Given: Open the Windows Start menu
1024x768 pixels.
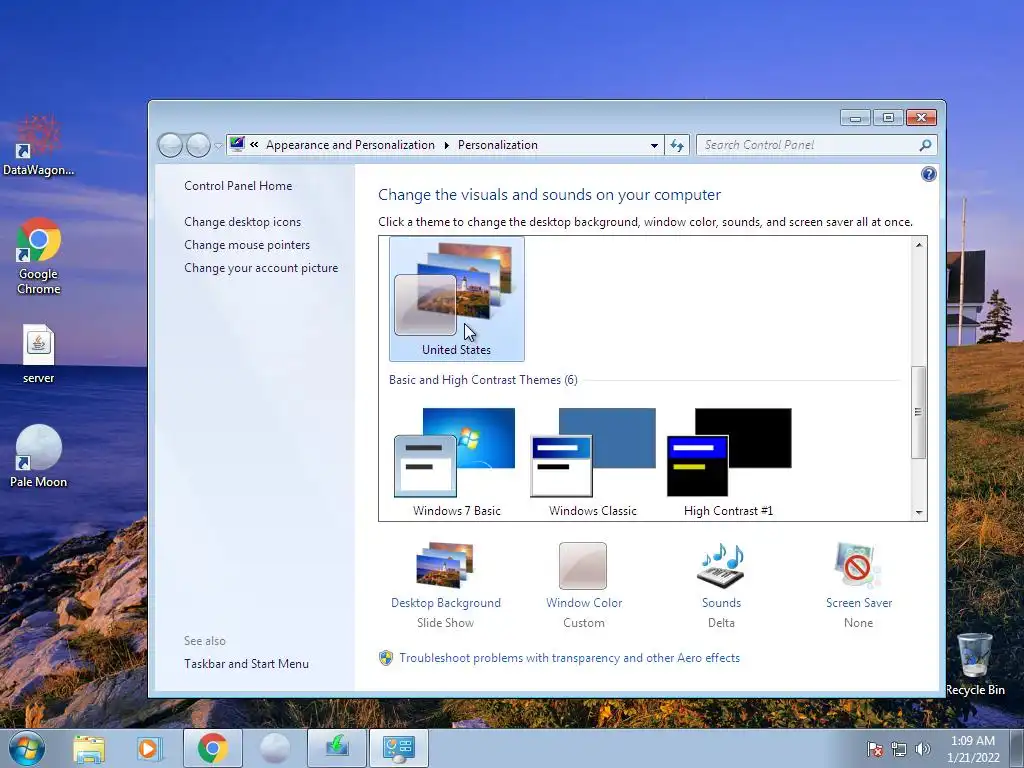Looking at the screenshot, I should pos(26,748).
